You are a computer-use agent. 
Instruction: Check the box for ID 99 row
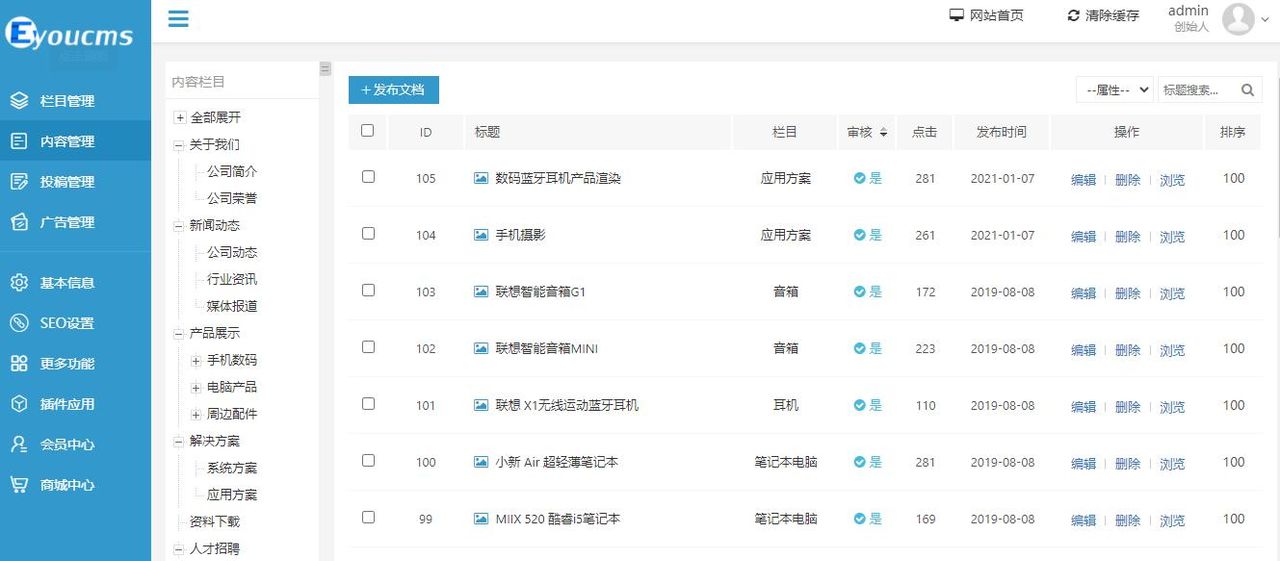point(368,518)
